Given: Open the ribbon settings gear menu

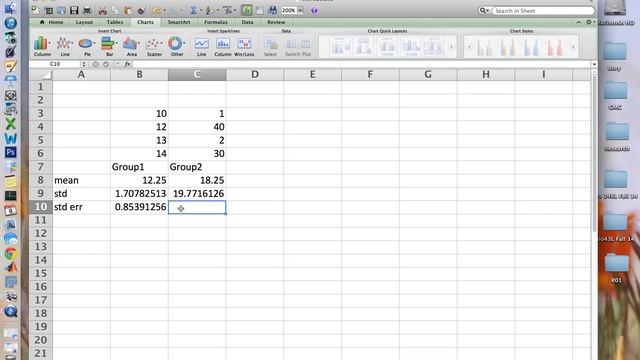Looking at the screenshot, I should 590,22.
